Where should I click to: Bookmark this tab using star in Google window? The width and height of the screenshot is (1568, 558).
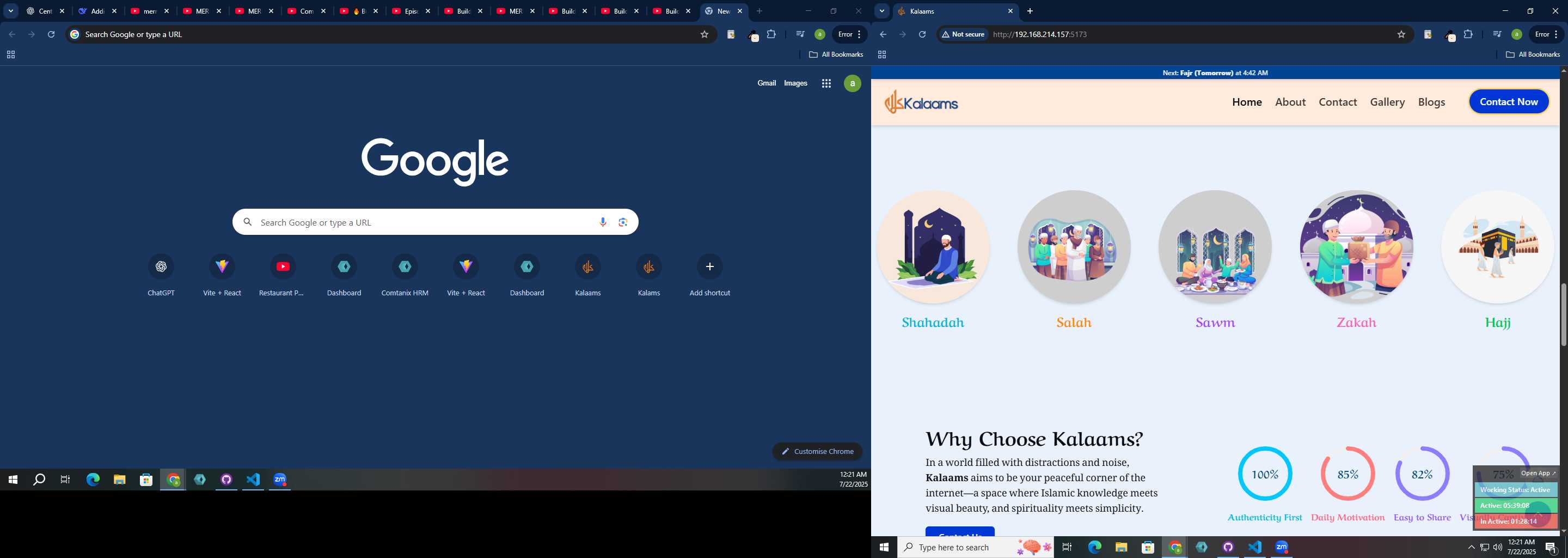(x=705, y=34)
